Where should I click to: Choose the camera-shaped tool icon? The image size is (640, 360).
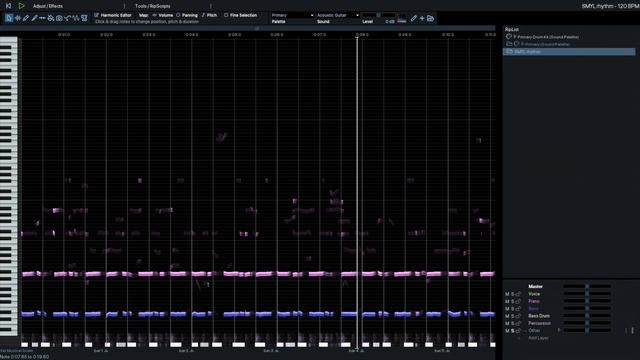pos(59,18)
